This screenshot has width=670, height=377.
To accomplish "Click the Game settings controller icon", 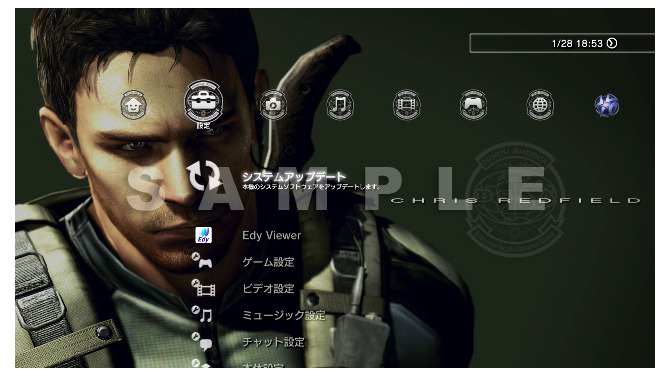I will pyautogui.click(x=202, y=261).
